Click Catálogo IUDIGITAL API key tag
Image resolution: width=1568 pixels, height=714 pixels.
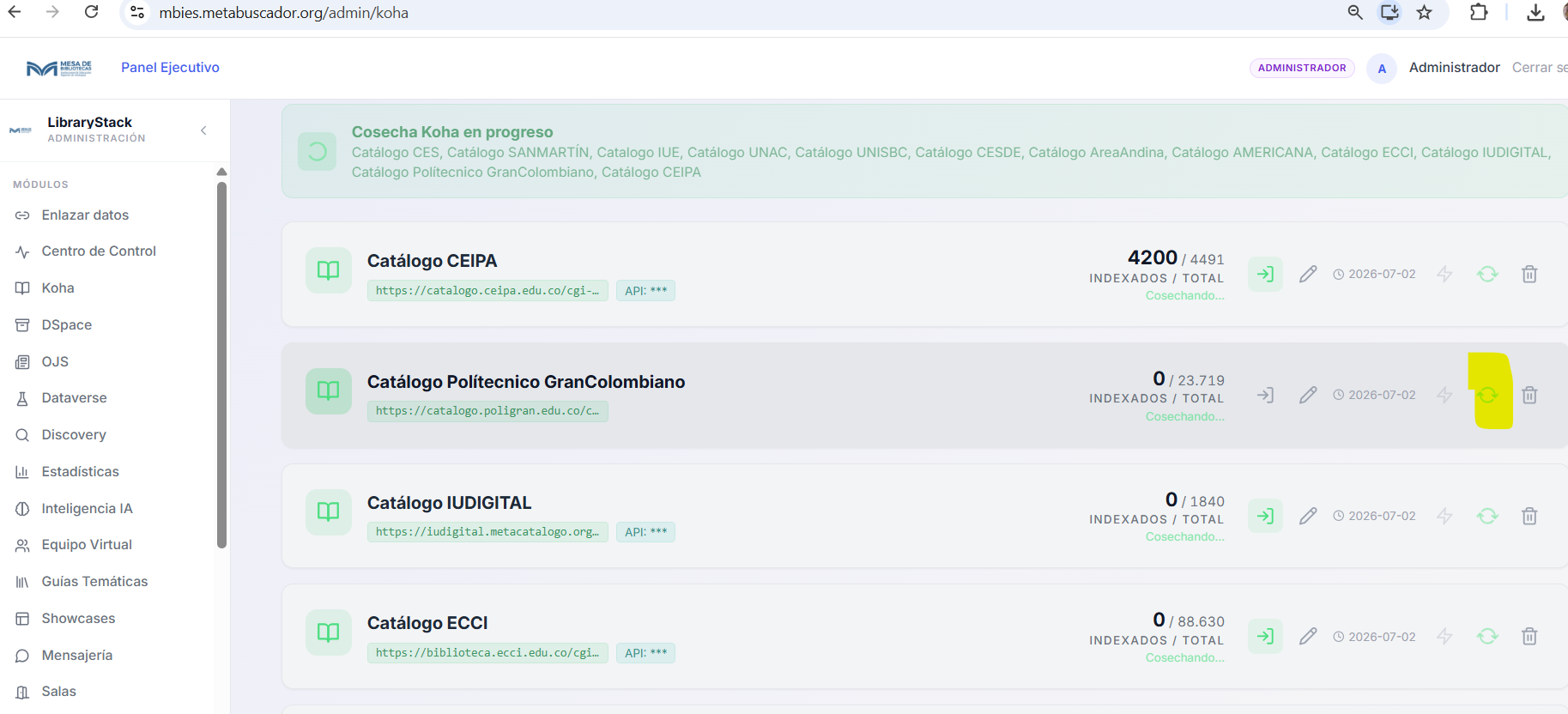coord(645,532)
